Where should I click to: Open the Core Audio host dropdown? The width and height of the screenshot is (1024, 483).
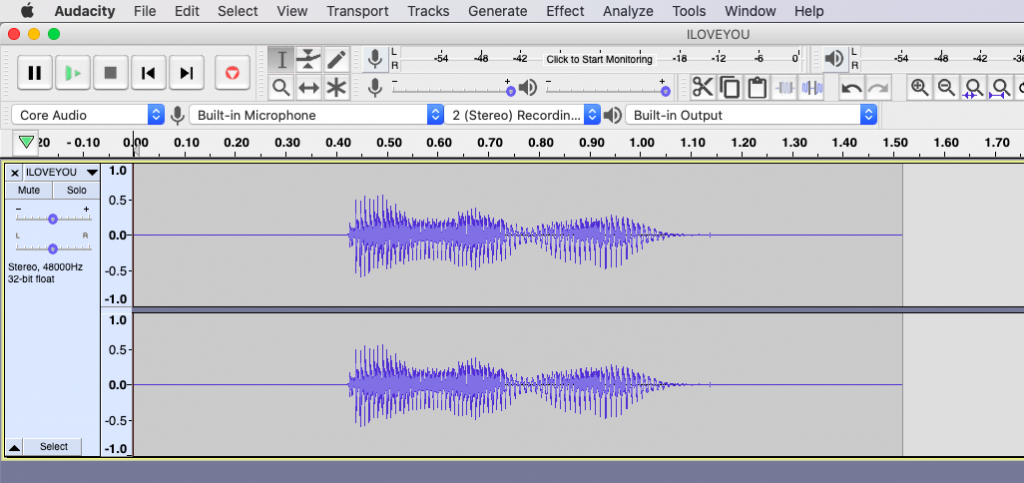(x=88, y=116)
